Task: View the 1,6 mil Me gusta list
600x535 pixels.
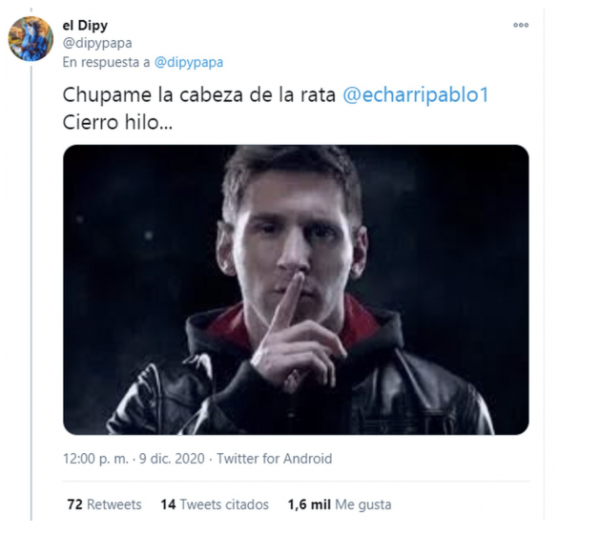Action: point(339,504)
